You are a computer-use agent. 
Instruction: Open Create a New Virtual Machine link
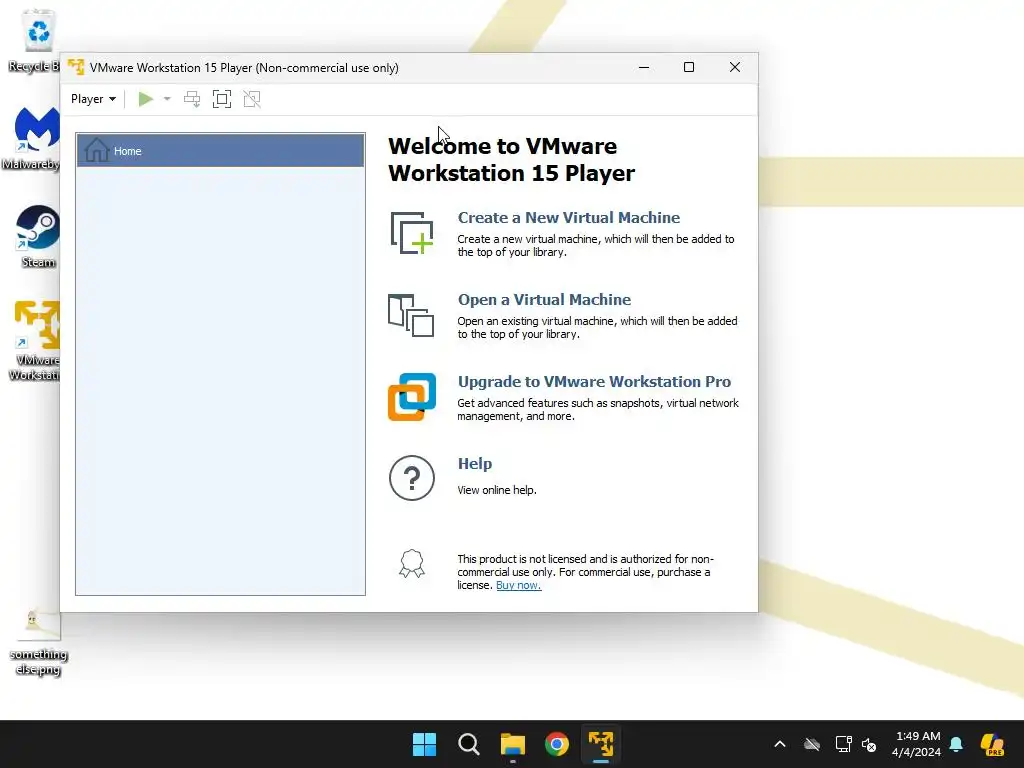coord(568,217)
